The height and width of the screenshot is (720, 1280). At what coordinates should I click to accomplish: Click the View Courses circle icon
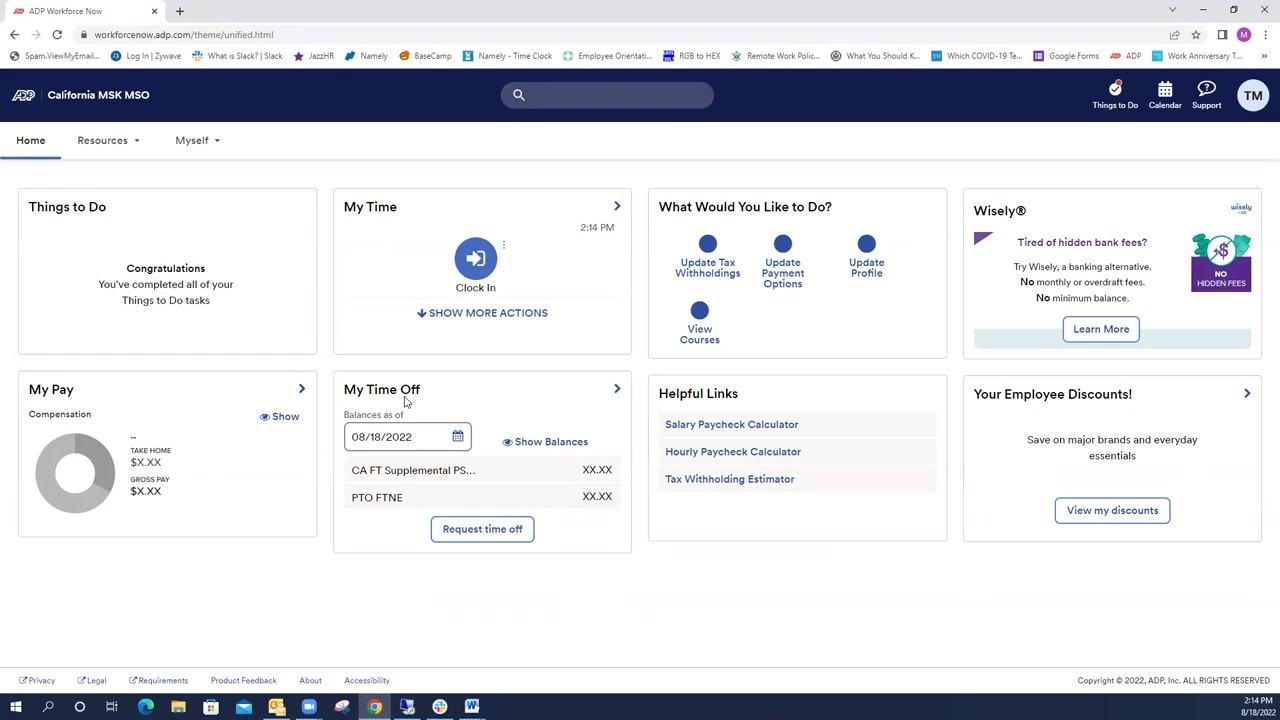(x=700, y=310)
